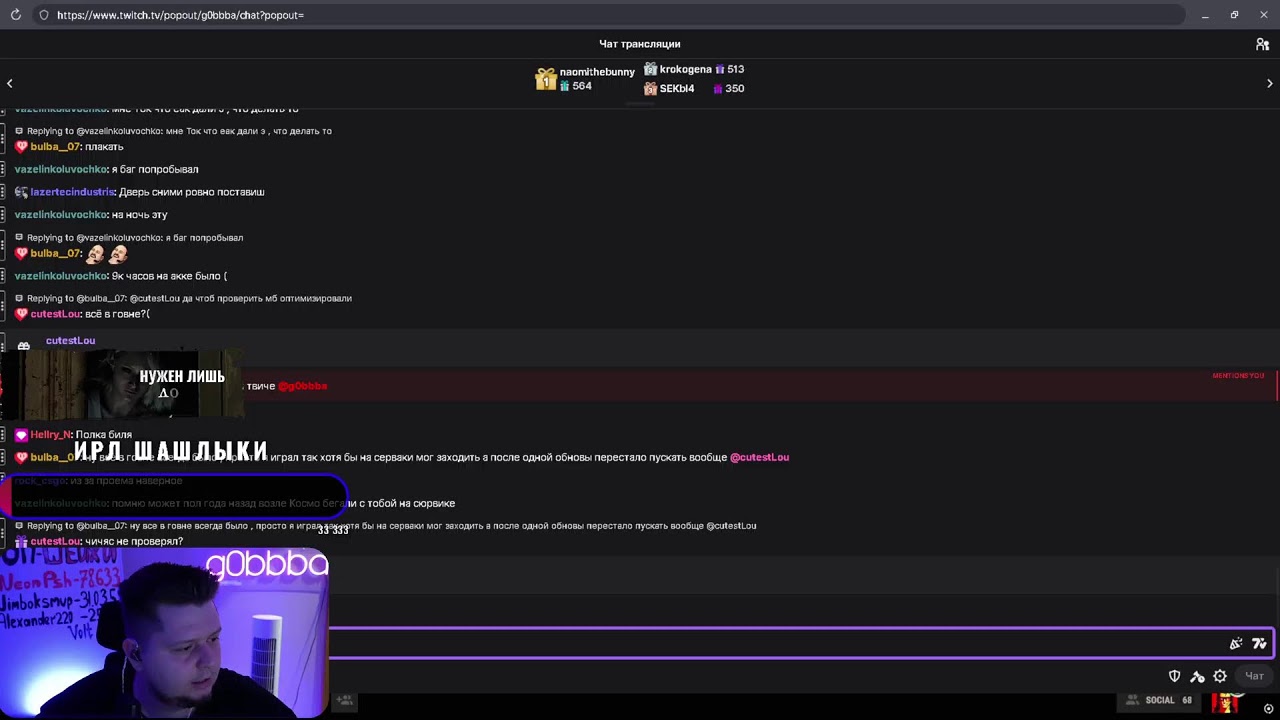Click the @g0bbba mention in highlighted message

point(303,386)
